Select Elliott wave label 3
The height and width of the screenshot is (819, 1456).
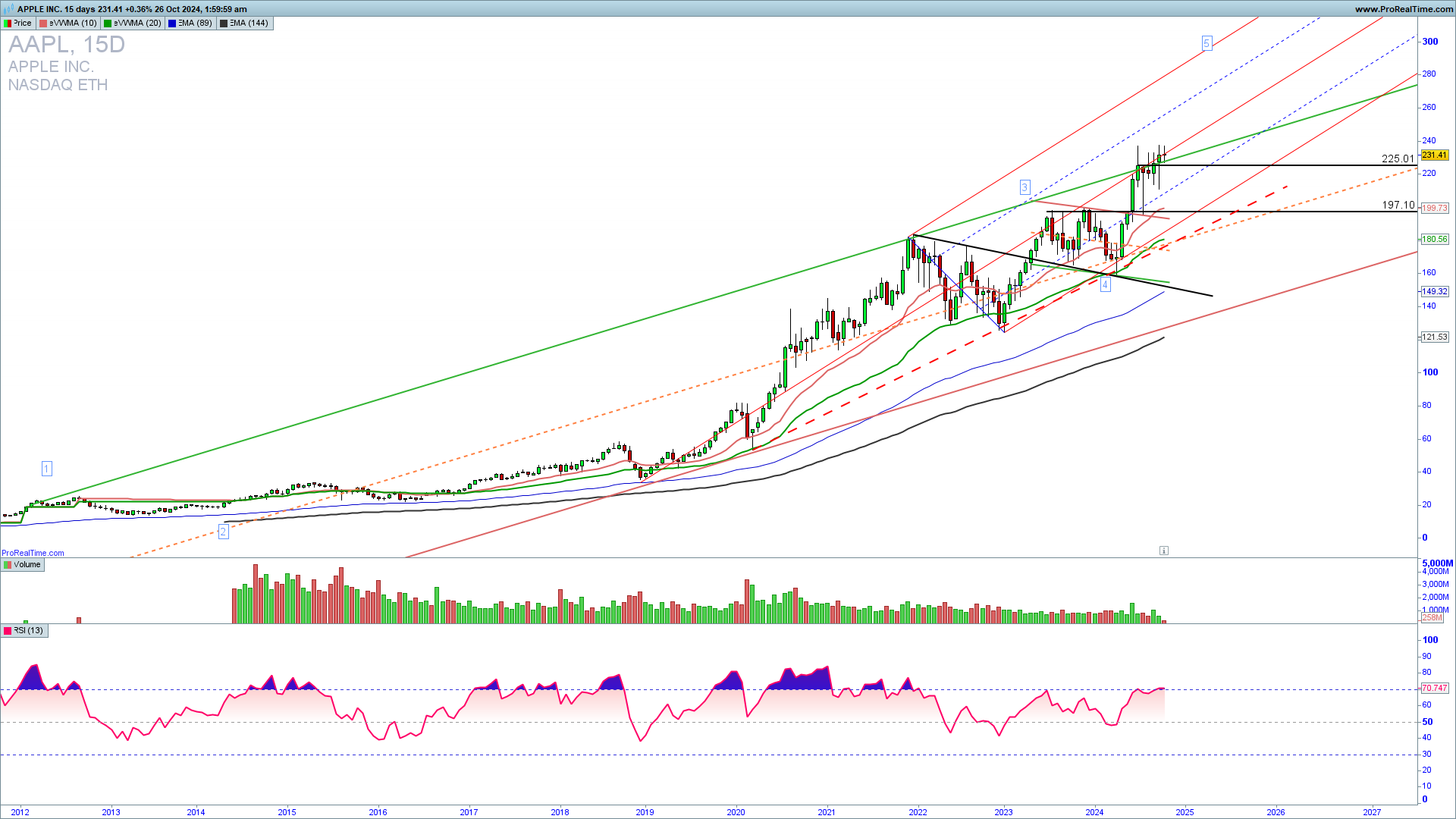point(1025,187)
